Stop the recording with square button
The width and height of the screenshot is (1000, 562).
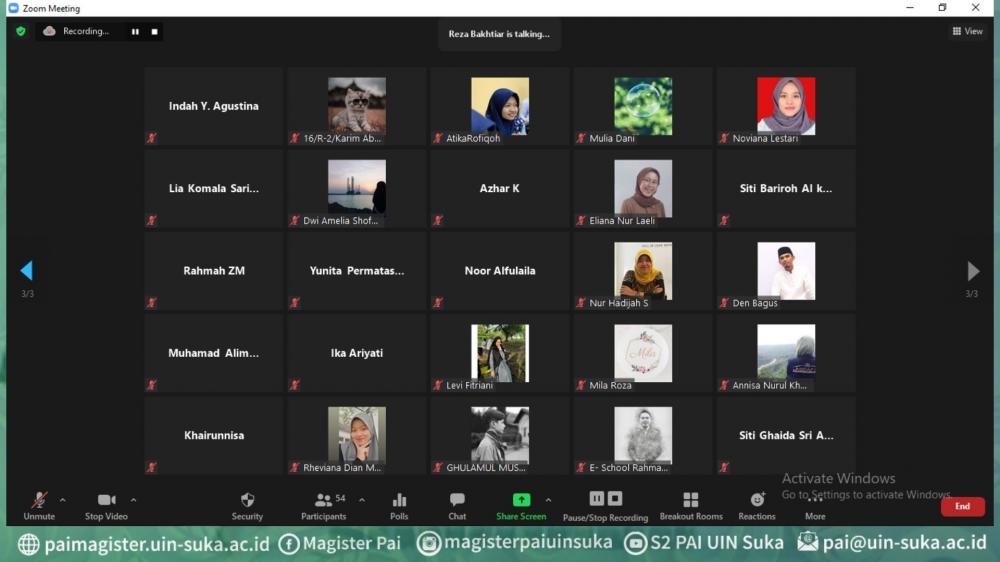(x=154, y=32)
